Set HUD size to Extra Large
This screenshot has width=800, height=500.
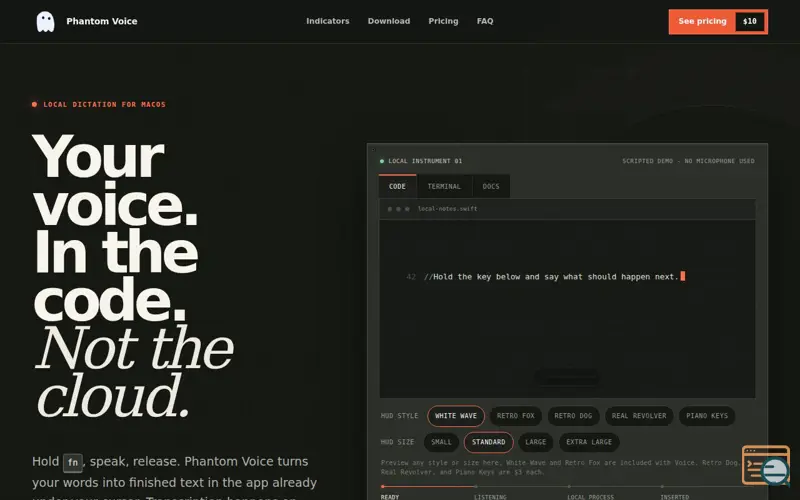589,442
